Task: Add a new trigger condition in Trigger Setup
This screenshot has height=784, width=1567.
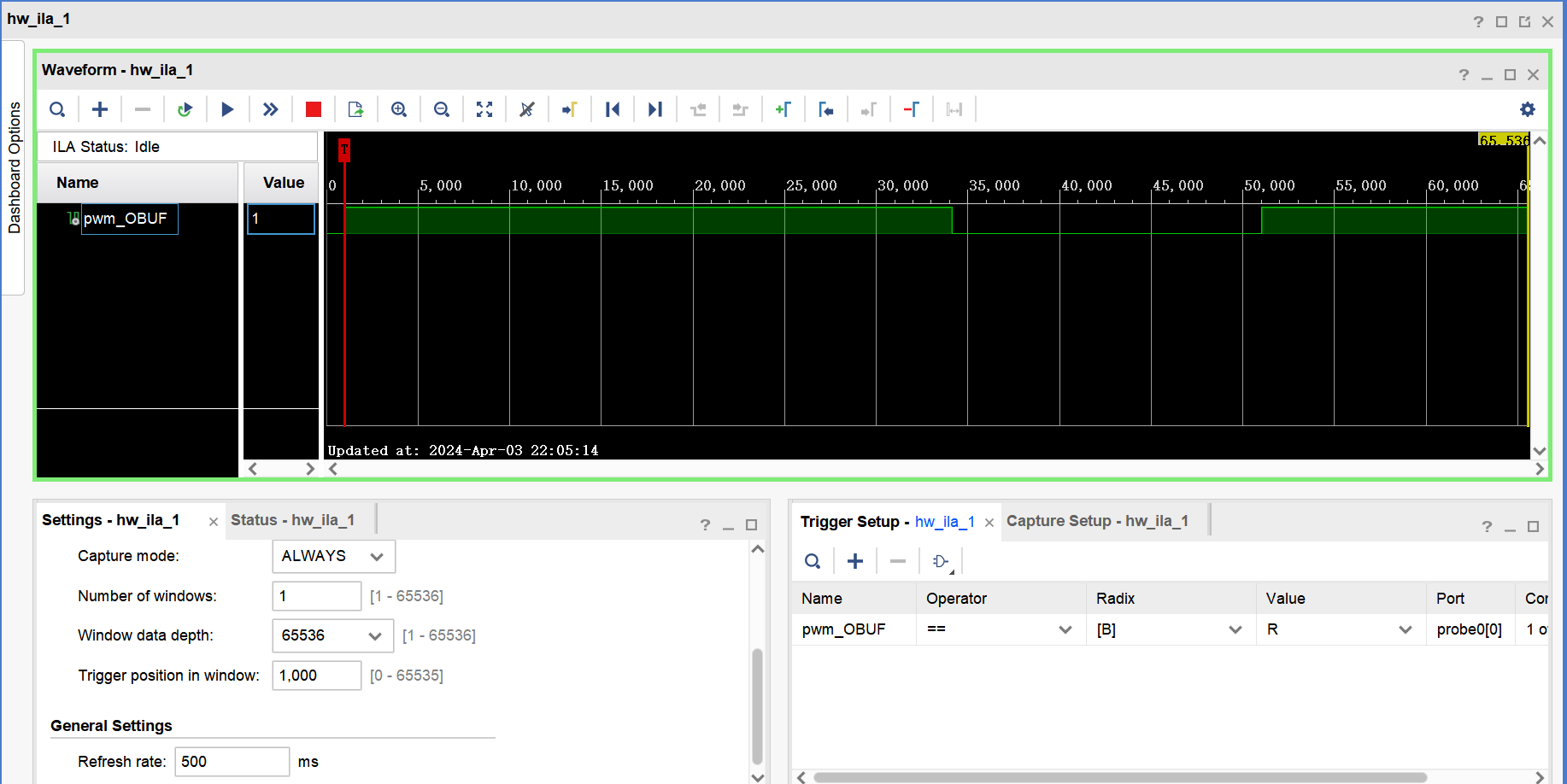Action: pyautogui.click(x=854, y=561)
